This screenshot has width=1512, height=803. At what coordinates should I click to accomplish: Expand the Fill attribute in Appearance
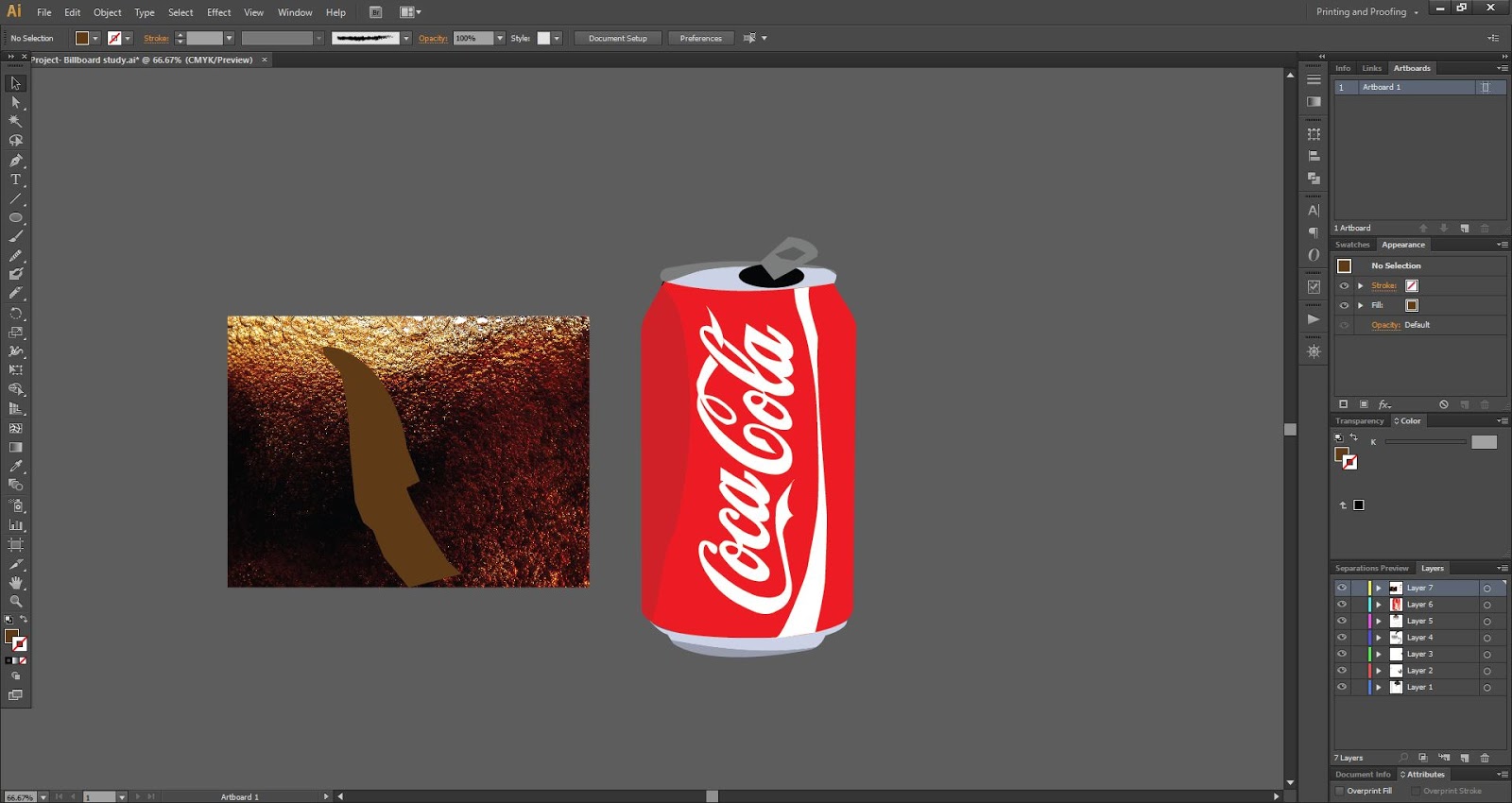point(1361,305)
